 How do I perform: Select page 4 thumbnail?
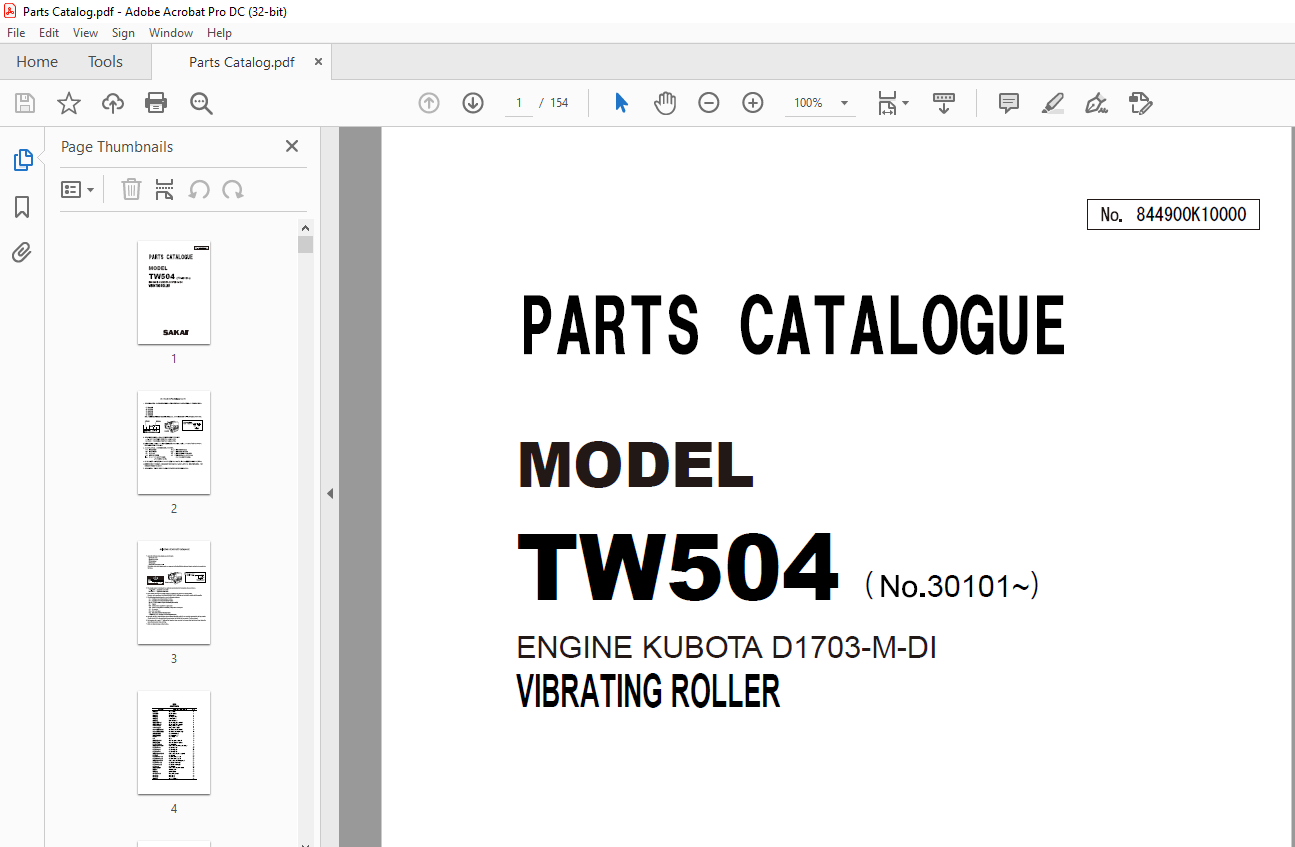pos(174,743)
